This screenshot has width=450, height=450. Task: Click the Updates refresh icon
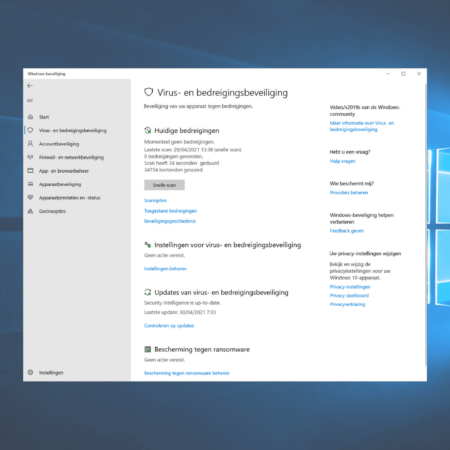pyautogui.click(x=148, y=292)
